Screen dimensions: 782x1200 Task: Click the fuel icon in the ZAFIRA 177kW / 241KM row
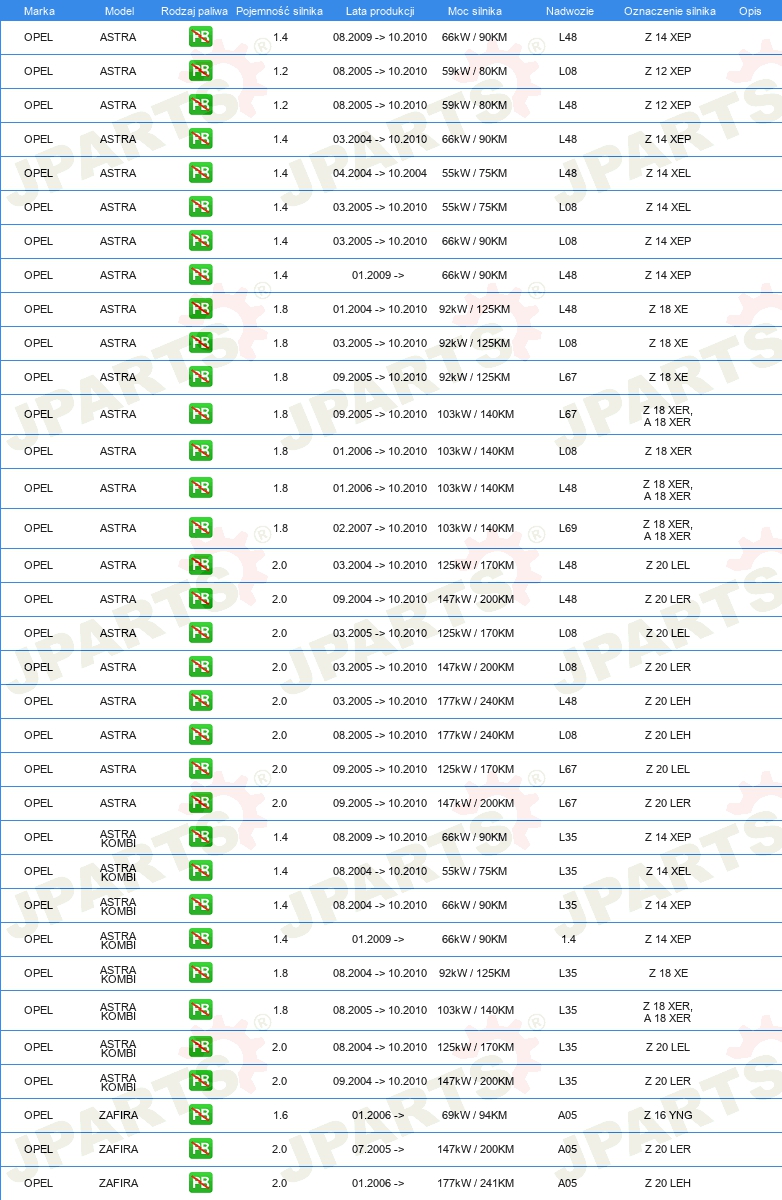tap(201, 1183)
